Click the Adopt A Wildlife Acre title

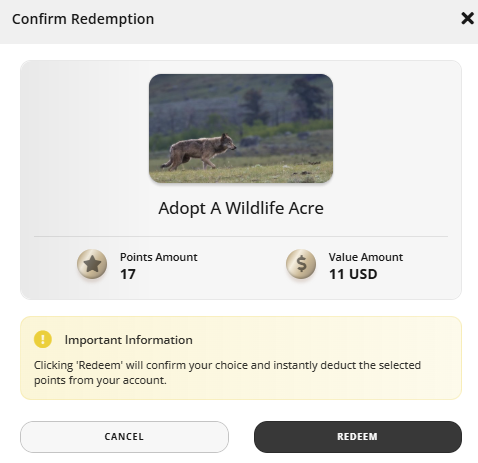click(241, 208)
